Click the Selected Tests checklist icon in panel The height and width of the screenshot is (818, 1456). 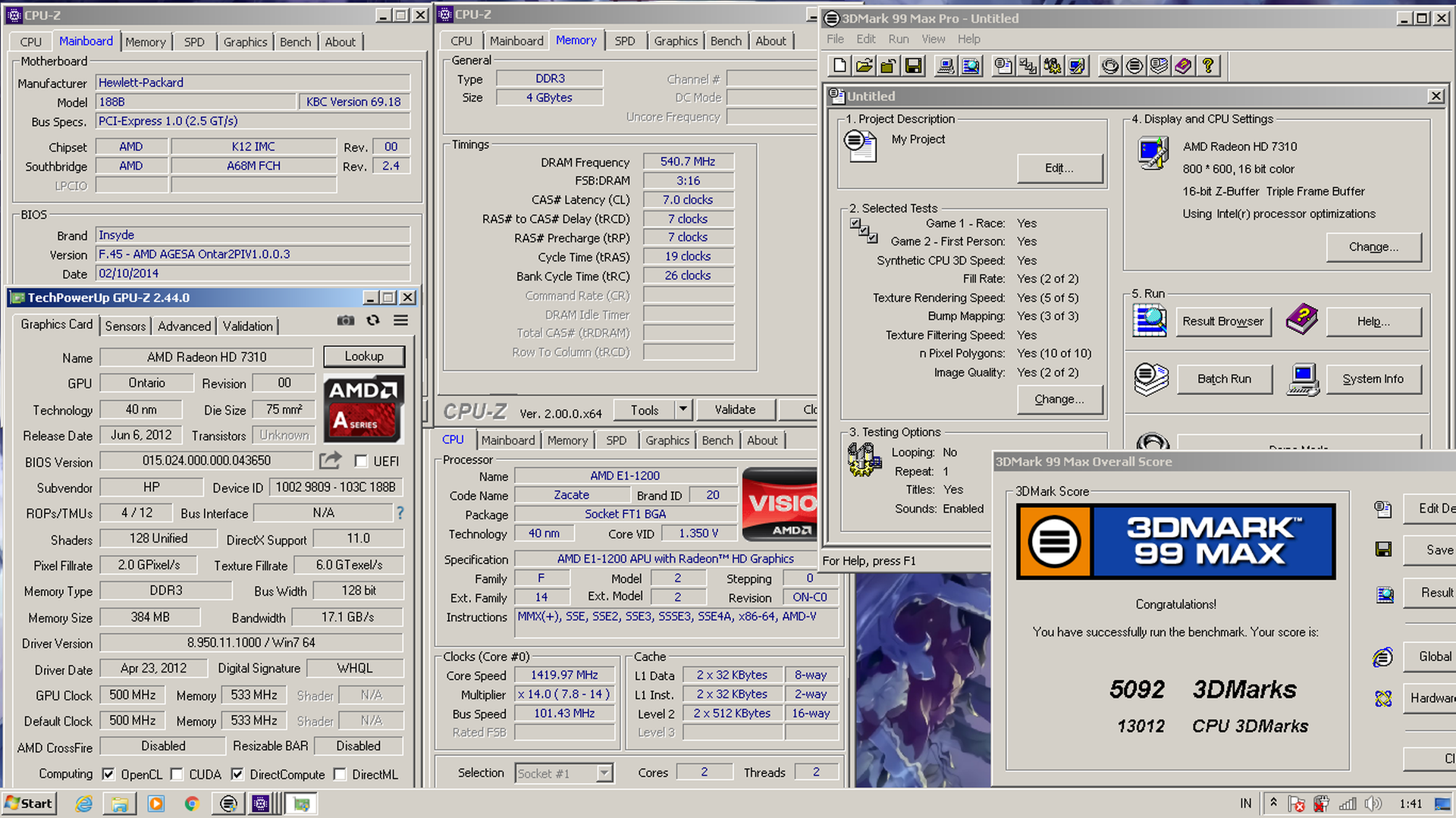864,230
